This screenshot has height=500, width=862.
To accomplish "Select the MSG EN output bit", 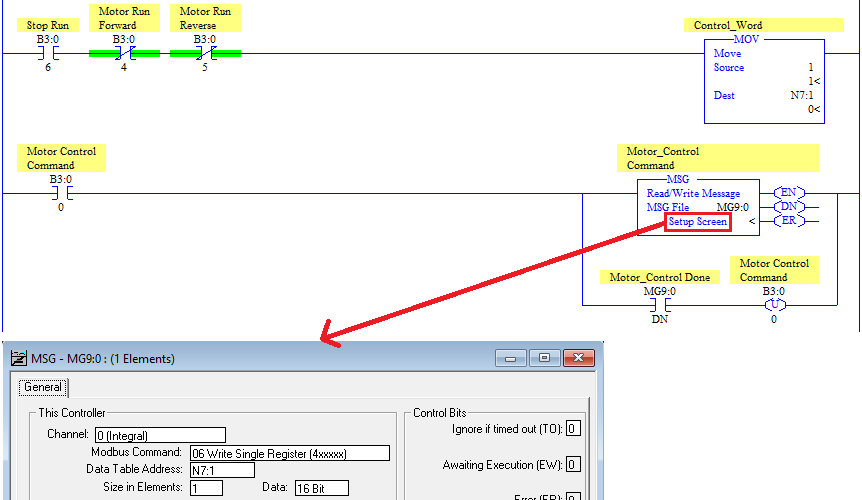I will (x=789, y=193).
